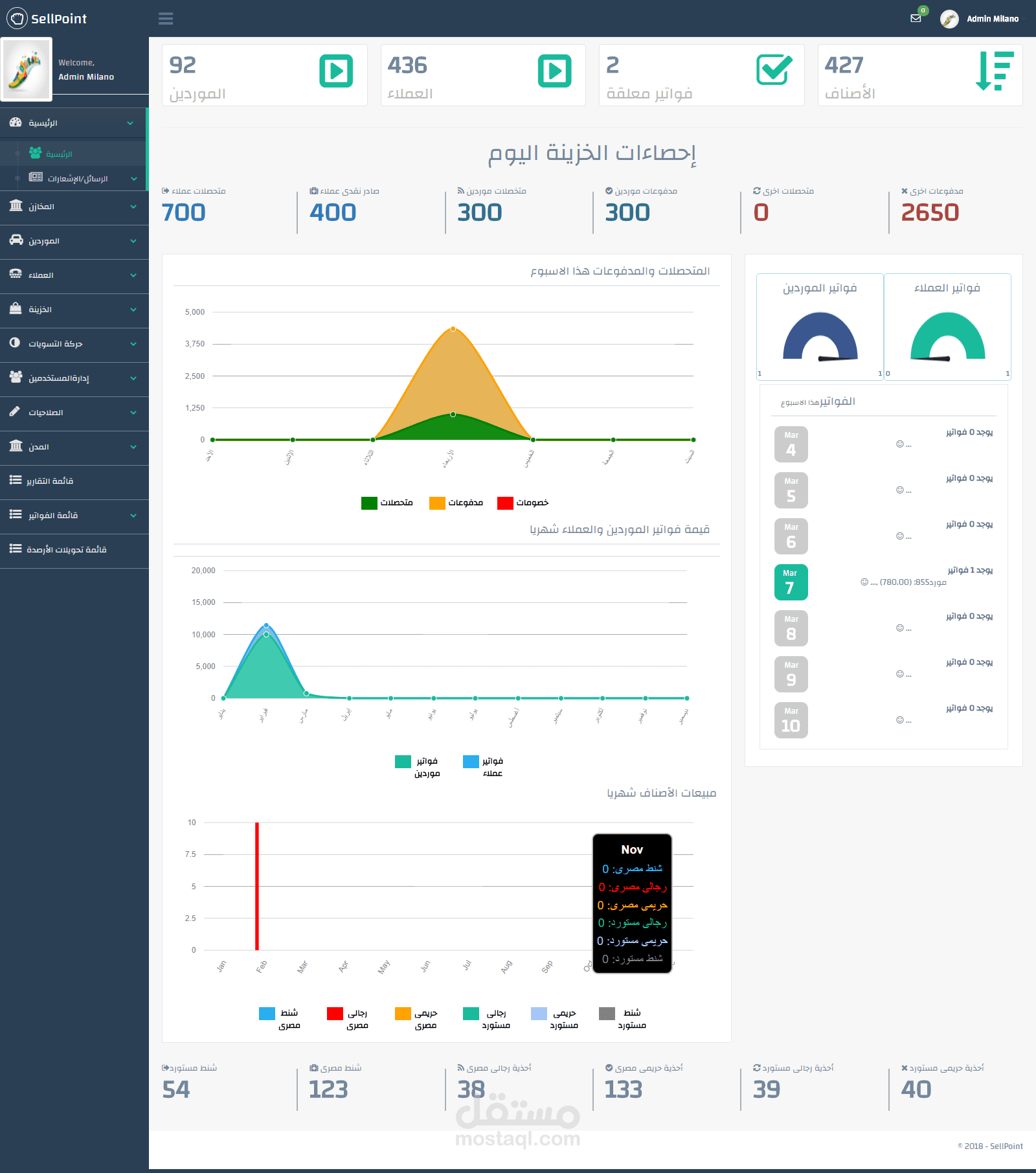Expand the الخزينة menu chevron

pyautogui.click(x=133, y=310)
